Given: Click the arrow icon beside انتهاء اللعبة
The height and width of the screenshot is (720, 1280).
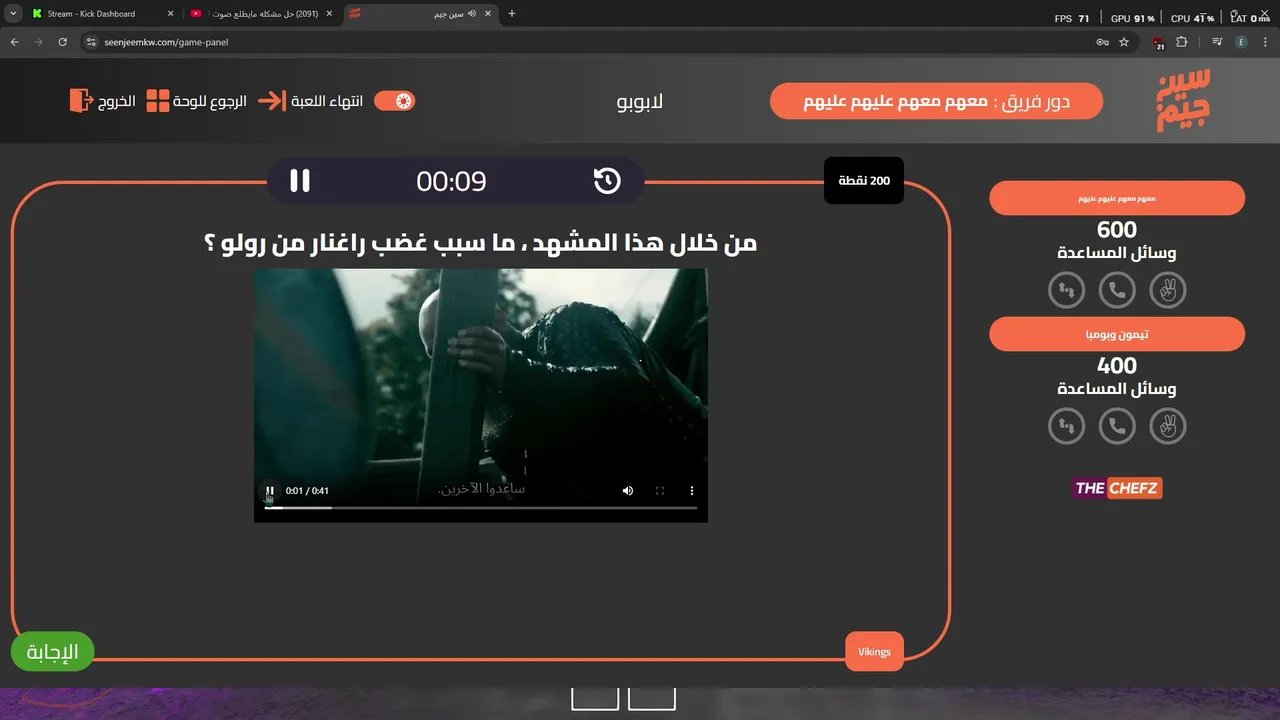Looking at the screenshot, I should tap(272, 101).
